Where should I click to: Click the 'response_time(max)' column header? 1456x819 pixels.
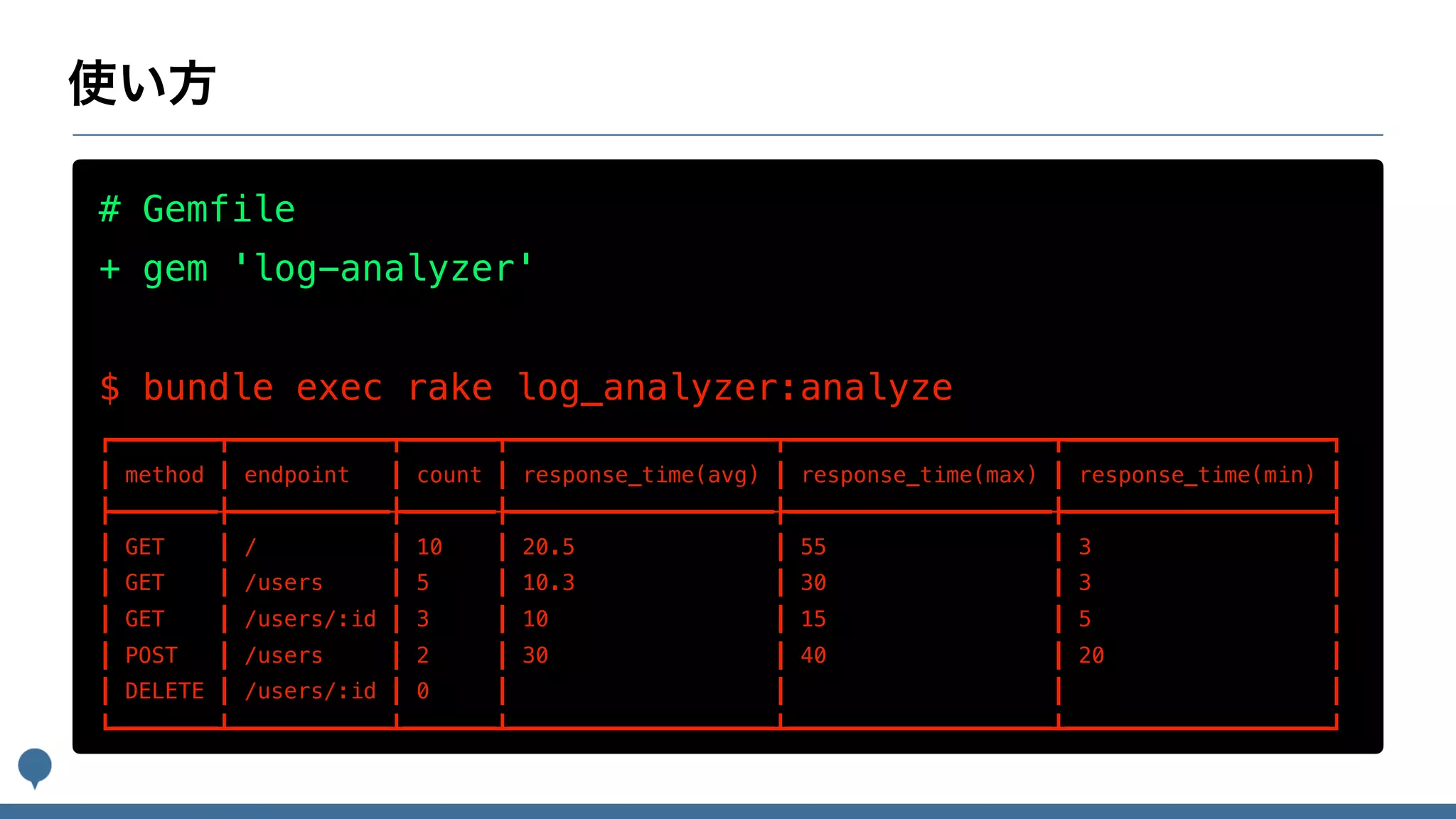tap(919, 475)
